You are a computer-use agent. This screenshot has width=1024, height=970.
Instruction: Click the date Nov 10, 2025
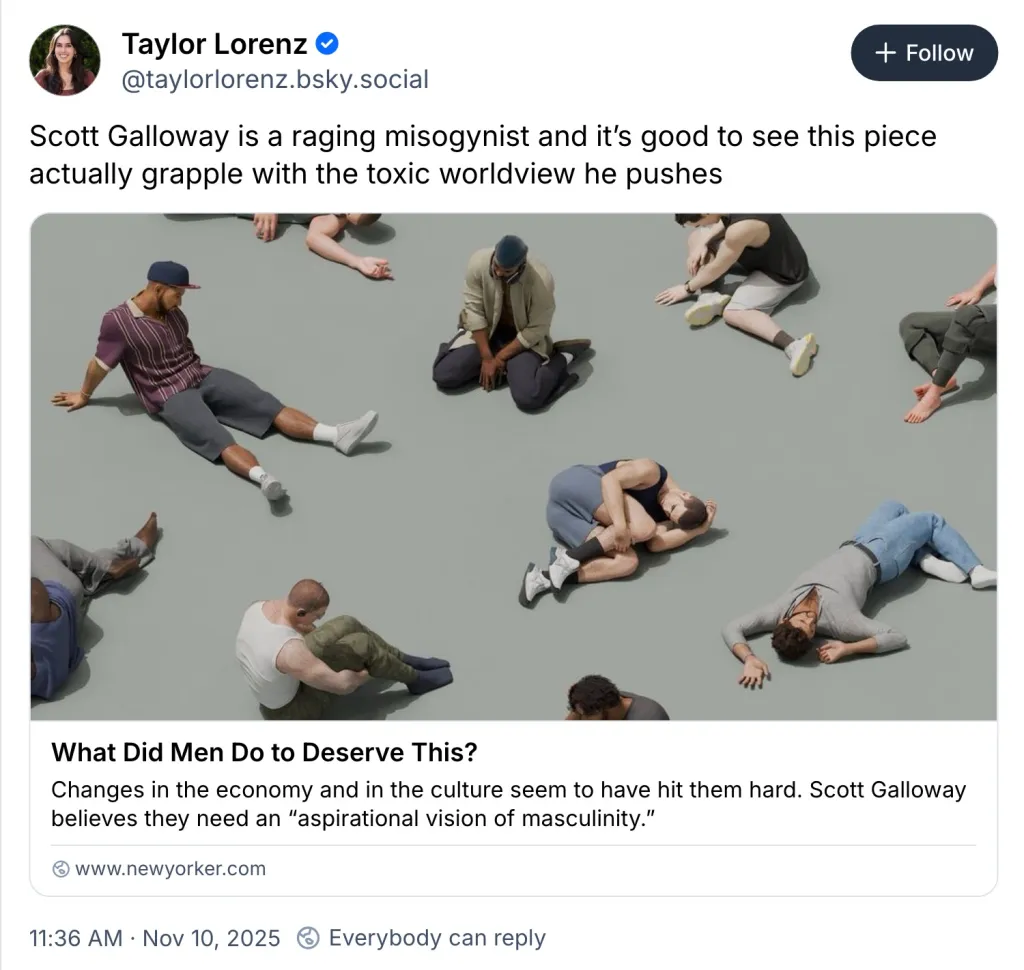pyautogui.click(x=212, y=938)
